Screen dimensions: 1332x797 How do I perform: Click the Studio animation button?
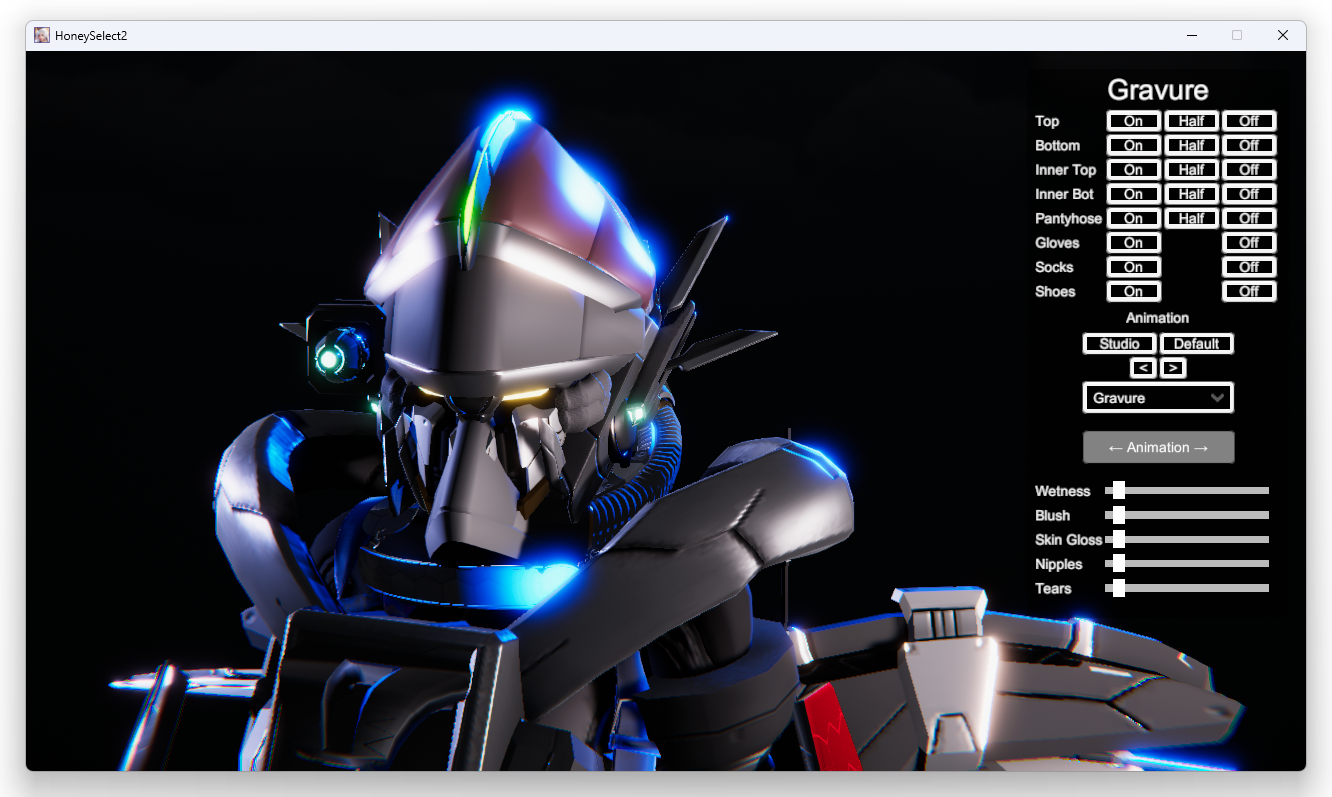tap(1119, 344)
